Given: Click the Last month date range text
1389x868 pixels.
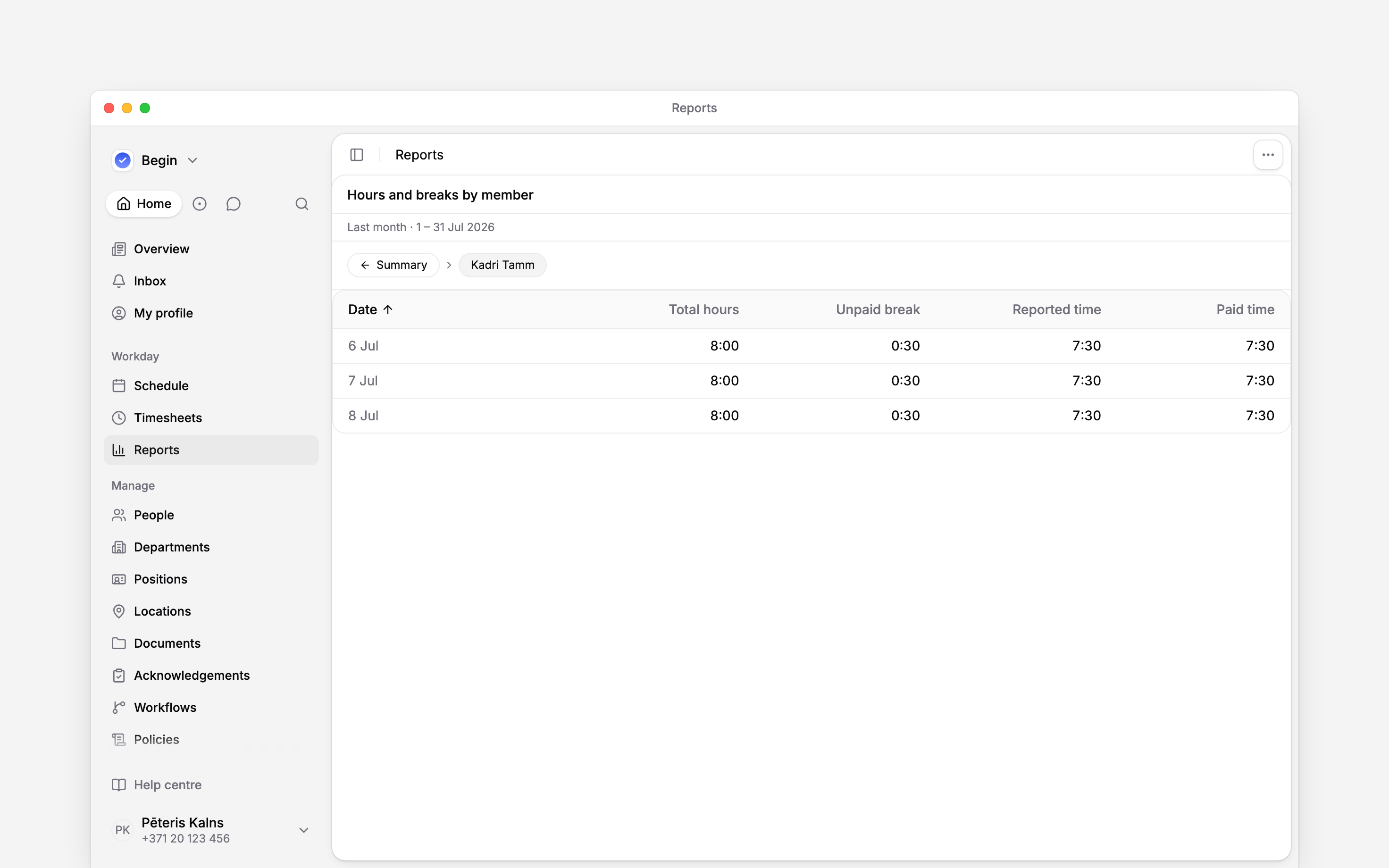Looking at the screenshot, I should coord(421,227).
